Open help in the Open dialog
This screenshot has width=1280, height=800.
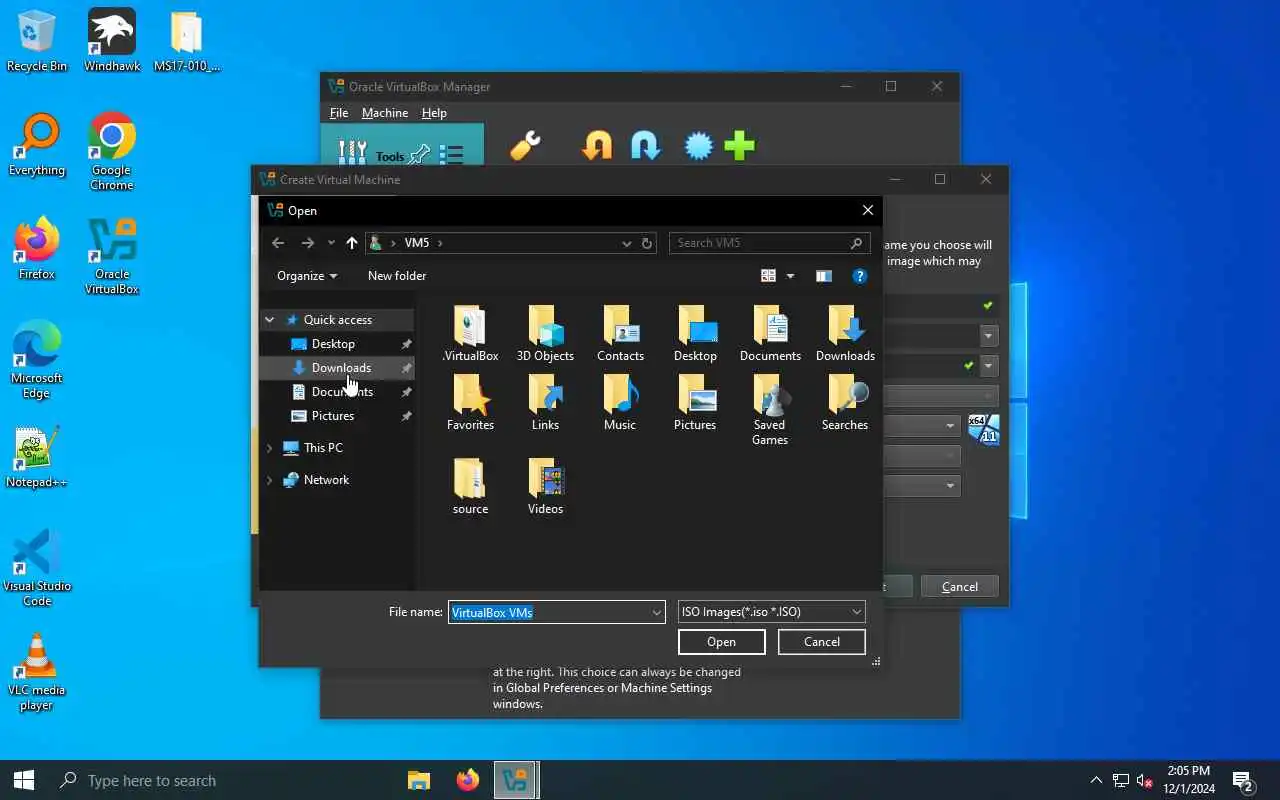click(859, 276)
